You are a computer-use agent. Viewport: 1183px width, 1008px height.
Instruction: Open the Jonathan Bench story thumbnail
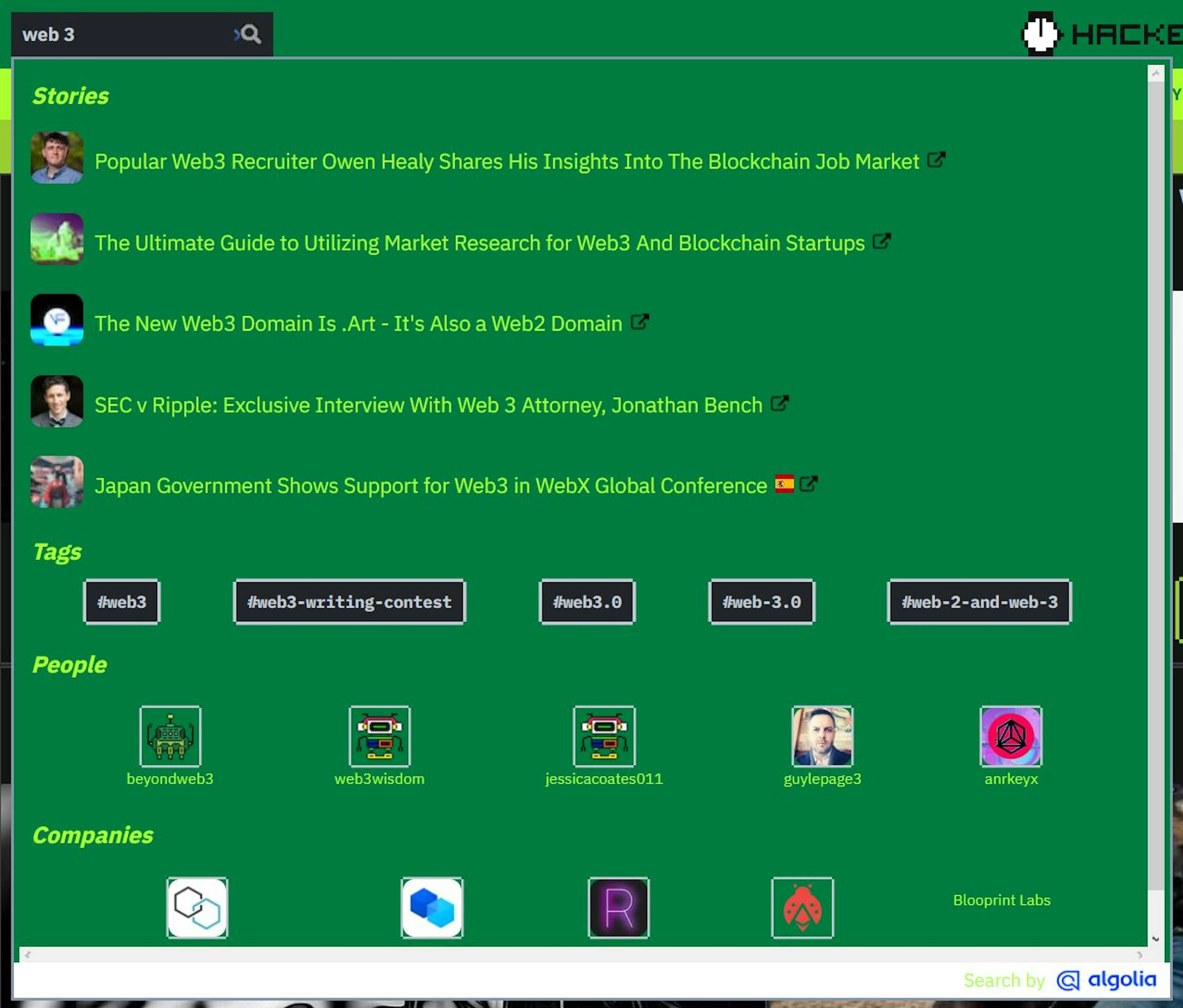tap(56, 401)
